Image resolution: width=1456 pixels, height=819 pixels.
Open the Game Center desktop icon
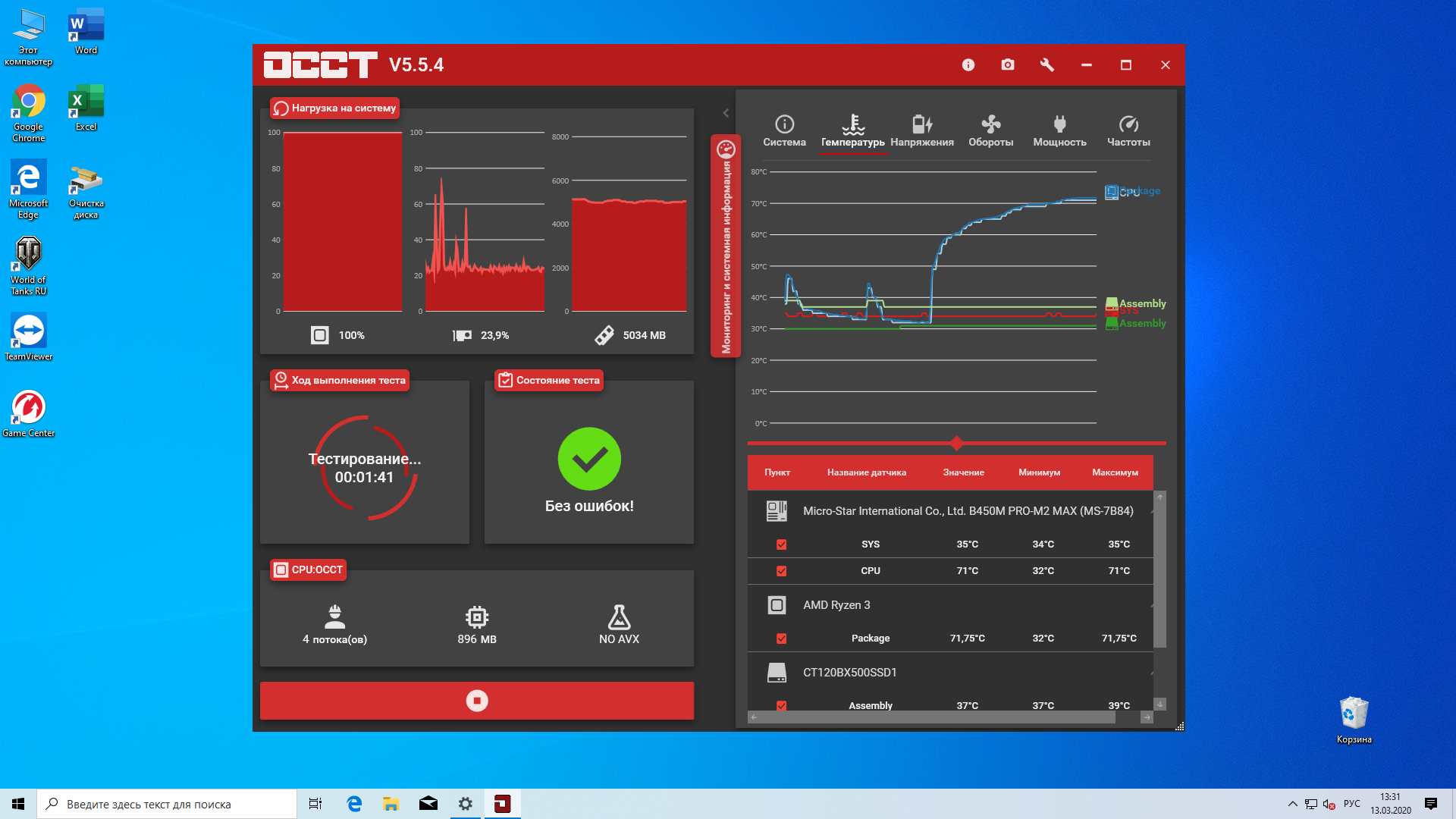28,413
